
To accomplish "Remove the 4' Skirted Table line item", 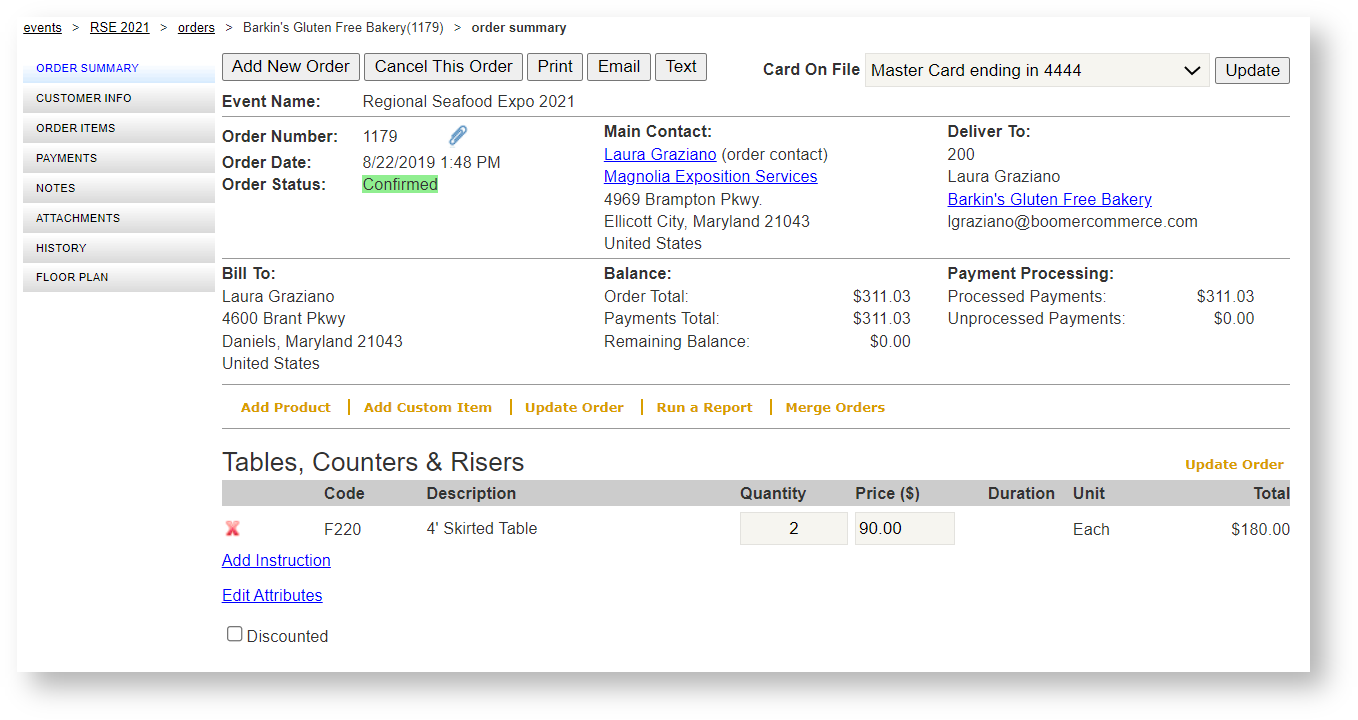I will click(233, 528).
